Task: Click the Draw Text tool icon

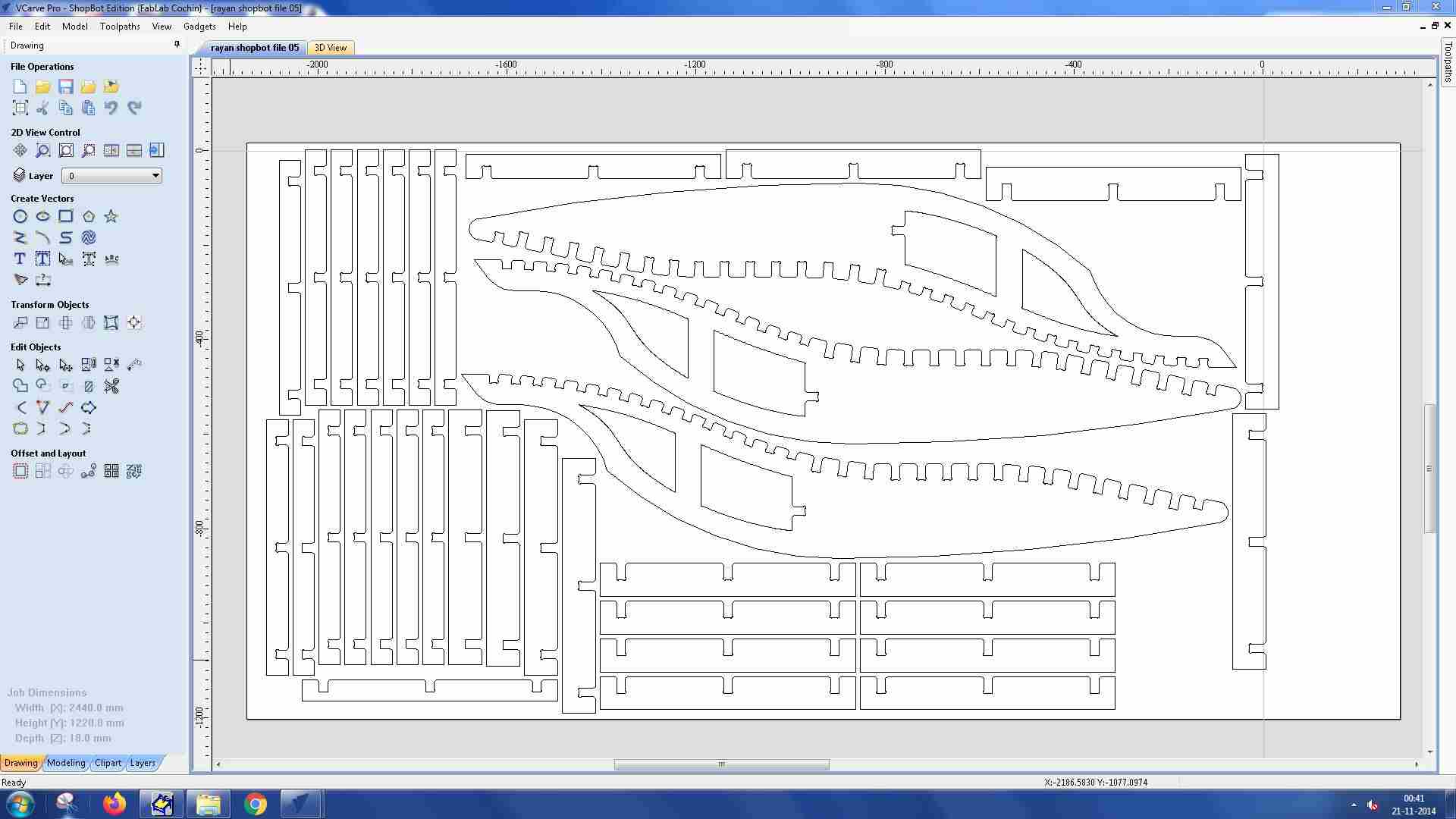Action: click(20, 259)
